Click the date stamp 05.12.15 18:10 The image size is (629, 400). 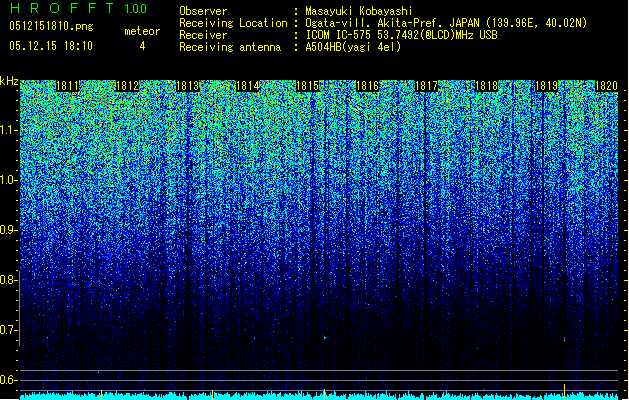coord(51,46)
